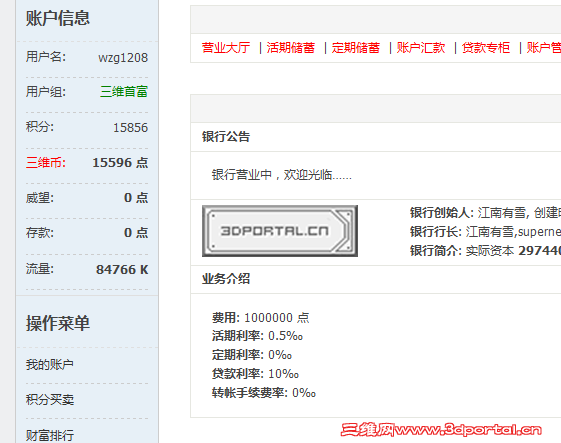Click 费用 1000000 点 line
This screenshot has height=443, width=561.
(260, 317)
